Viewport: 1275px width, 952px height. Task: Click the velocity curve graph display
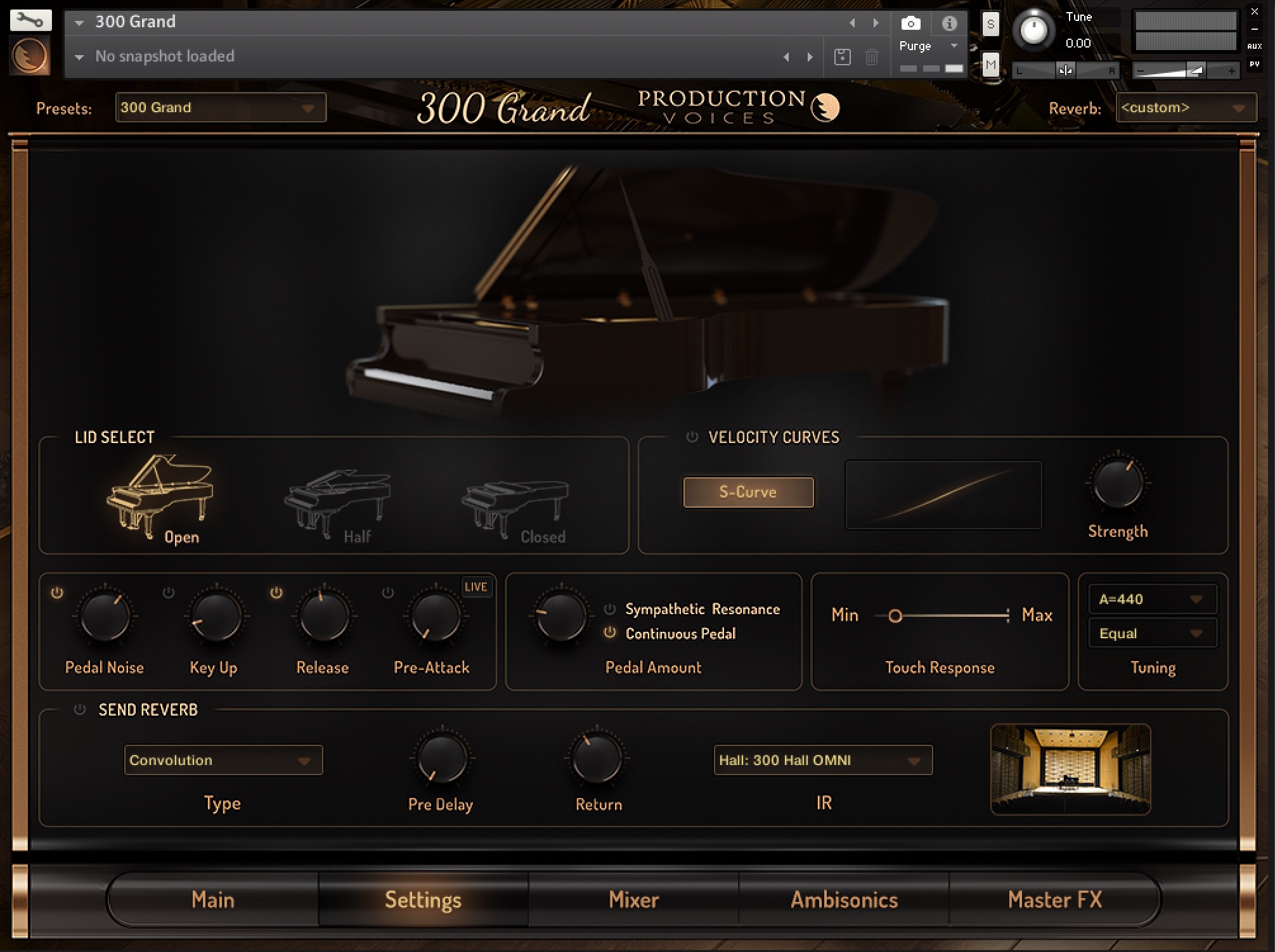[x=943, y=494]
